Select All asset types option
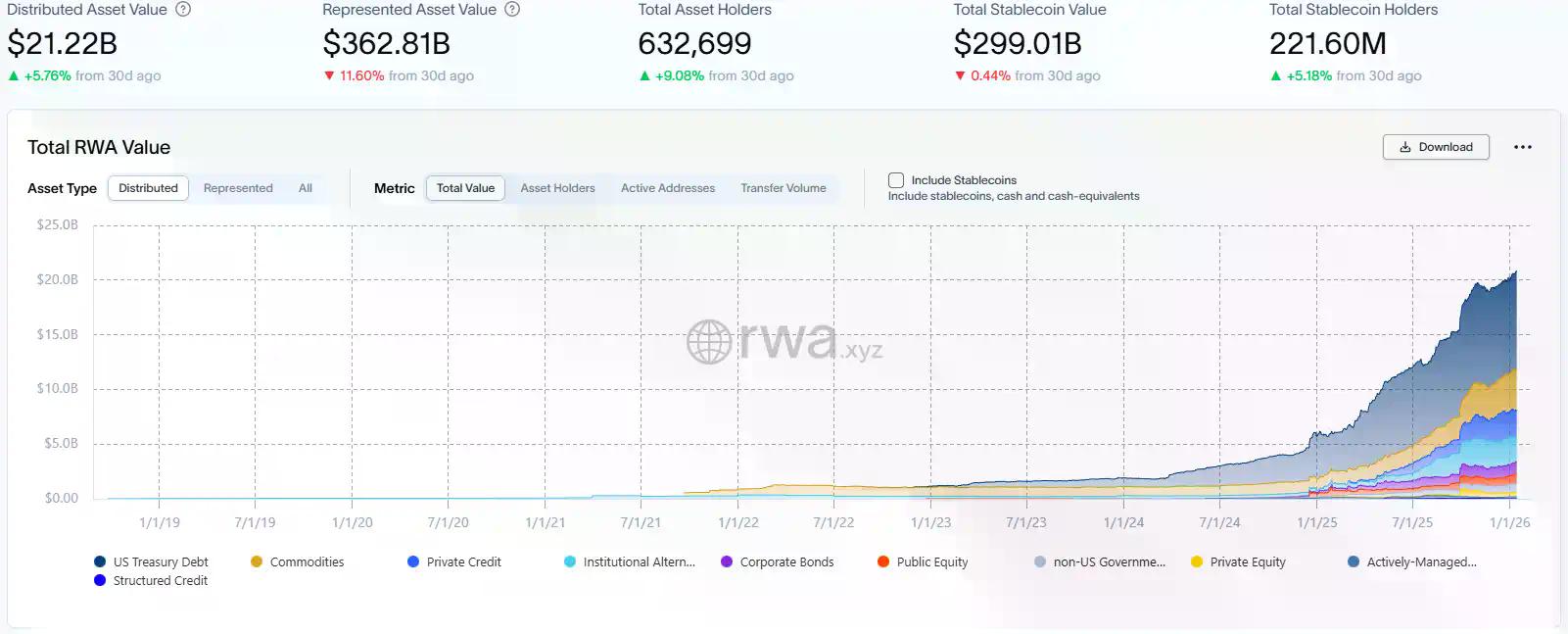1568x634 pixels. point(306,188)
